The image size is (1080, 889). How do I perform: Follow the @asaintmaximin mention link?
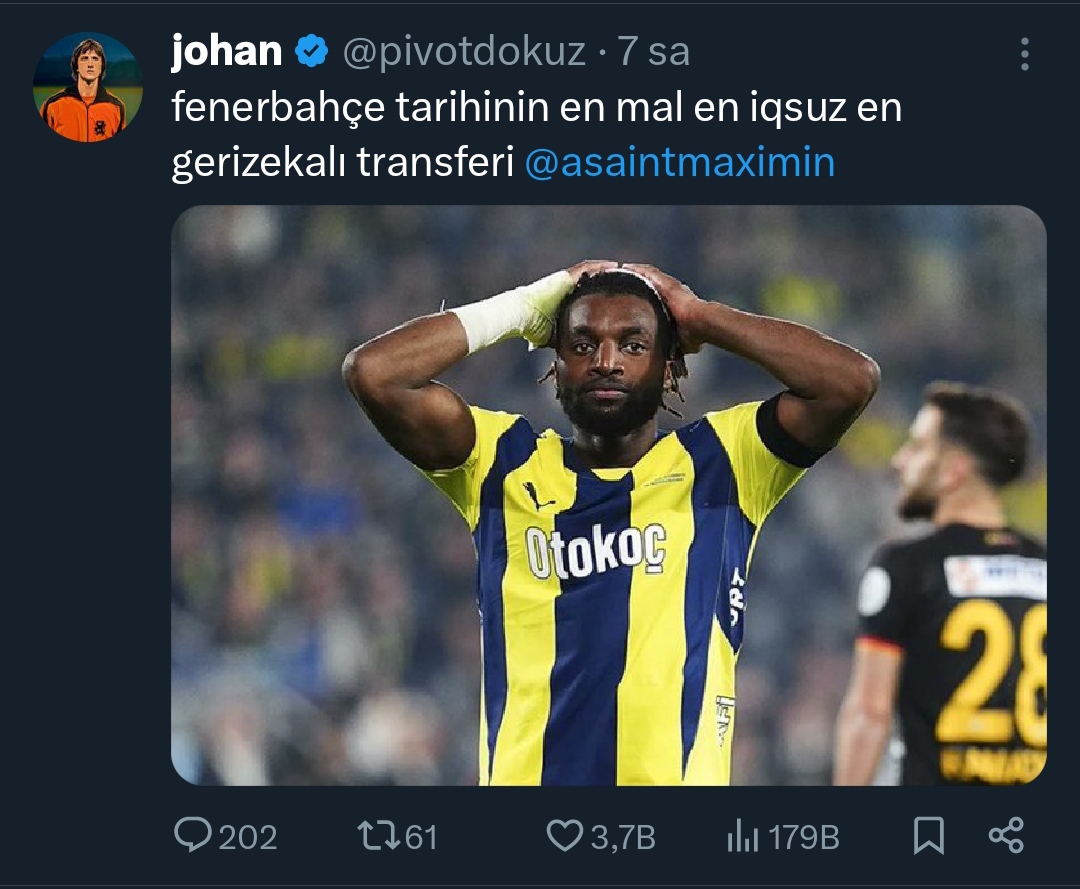(680, 163)
